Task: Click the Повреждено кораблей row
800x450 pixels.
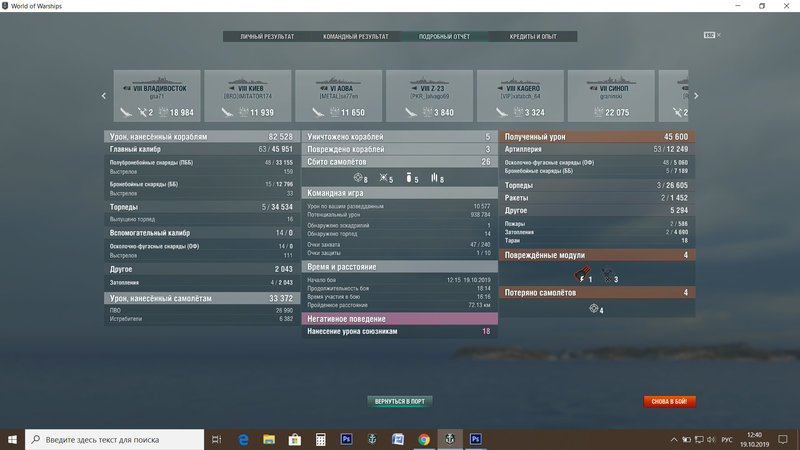Action: pos(399,149)
